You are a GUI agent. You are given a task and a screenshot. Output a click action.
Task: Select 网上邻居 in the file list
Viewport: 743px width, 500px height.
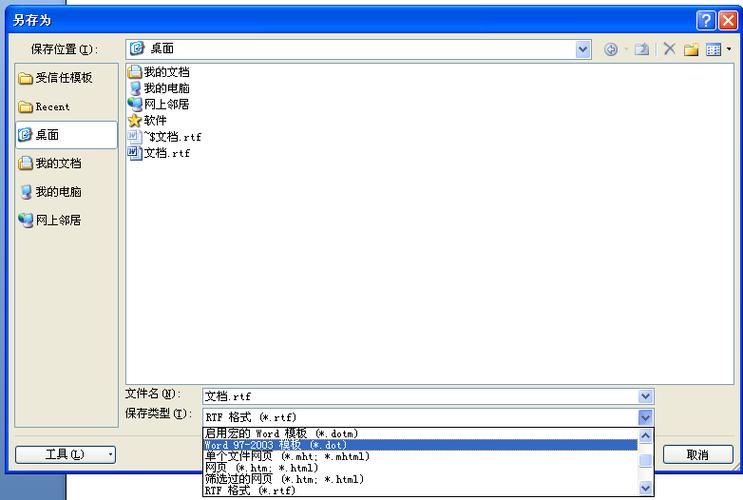159,104
